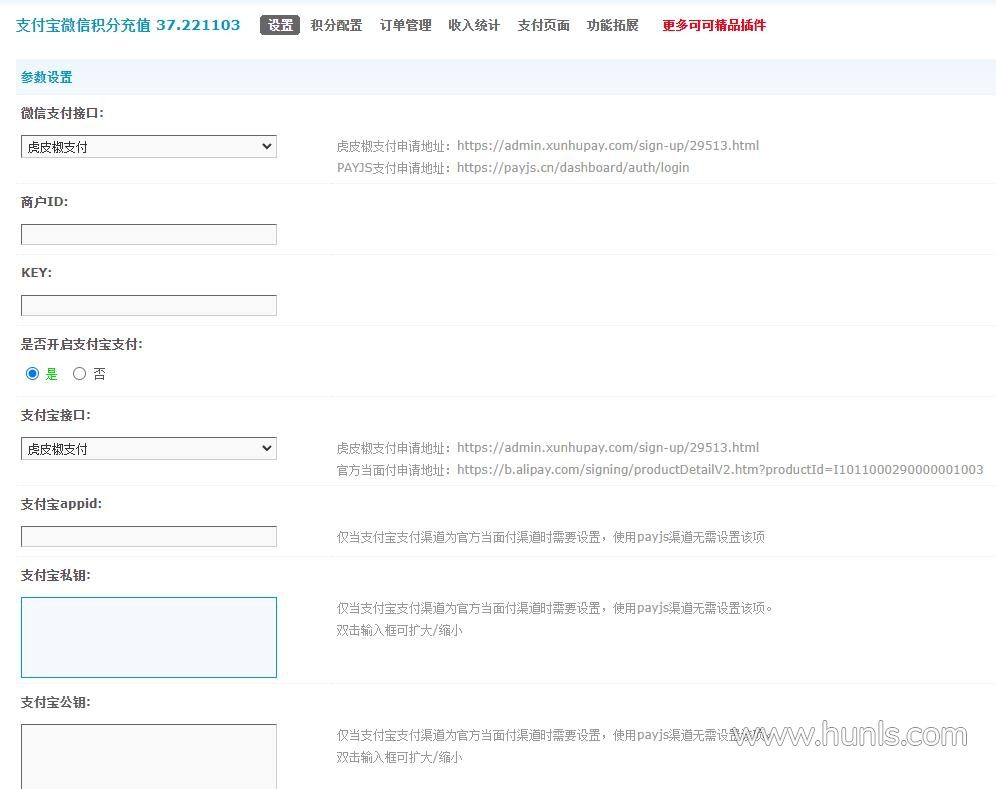
Task: Click the 是否开启支付宝支付: label
Action: click(x=82, y=344)
